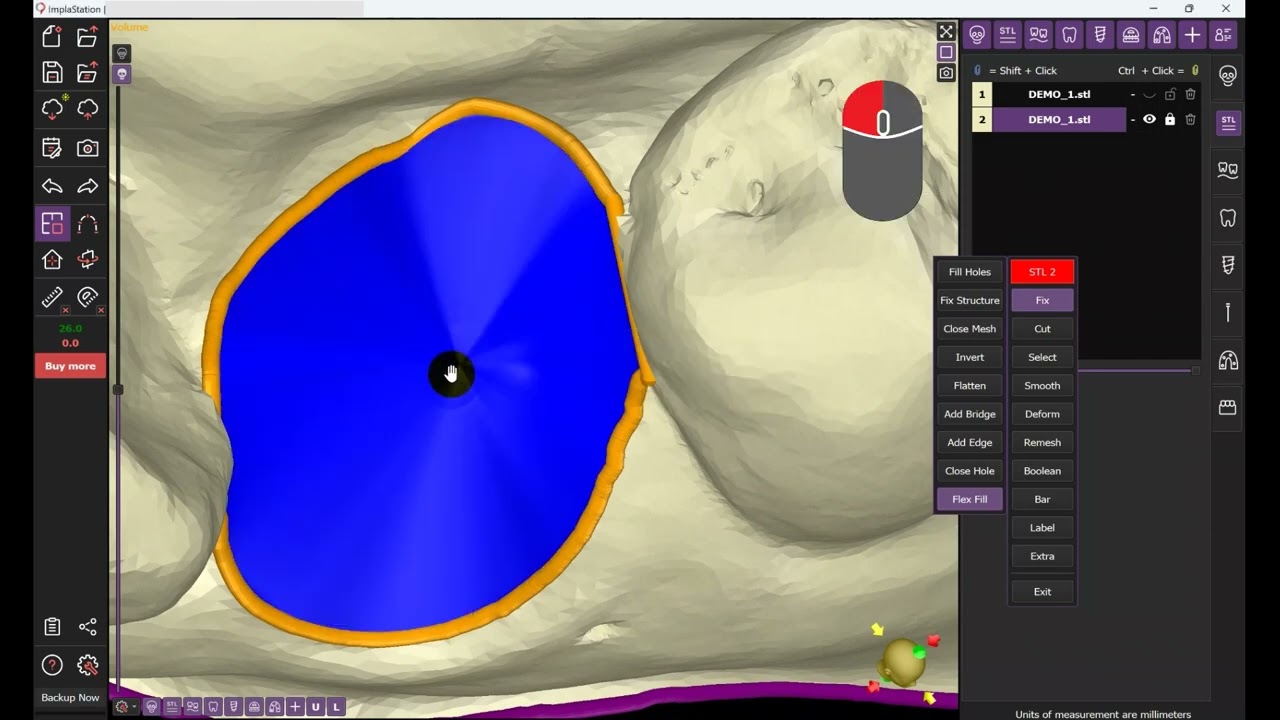Viewport: 1280px width, 720px height.
Task: Show hidden first DEMO_1.stl mesh
Action: point(1149,95)
